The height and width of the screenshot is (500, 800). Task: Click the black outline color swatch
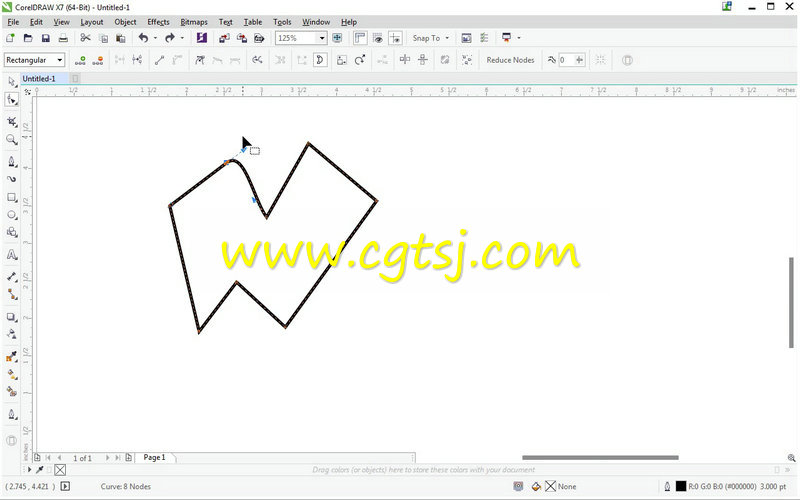coord(681,487)
